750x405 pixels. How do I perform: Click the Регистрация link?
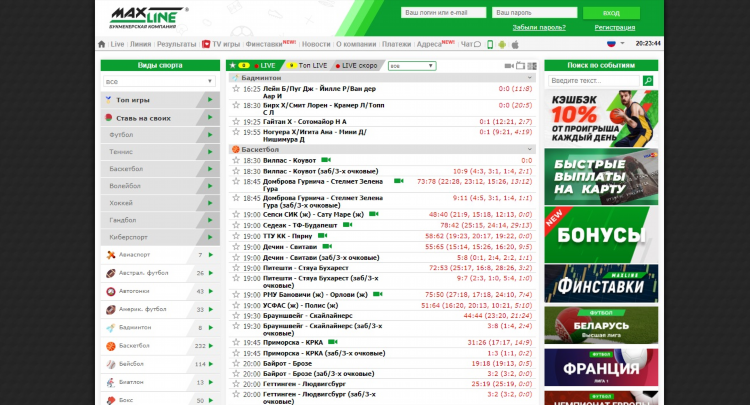[x=615, y=27]
